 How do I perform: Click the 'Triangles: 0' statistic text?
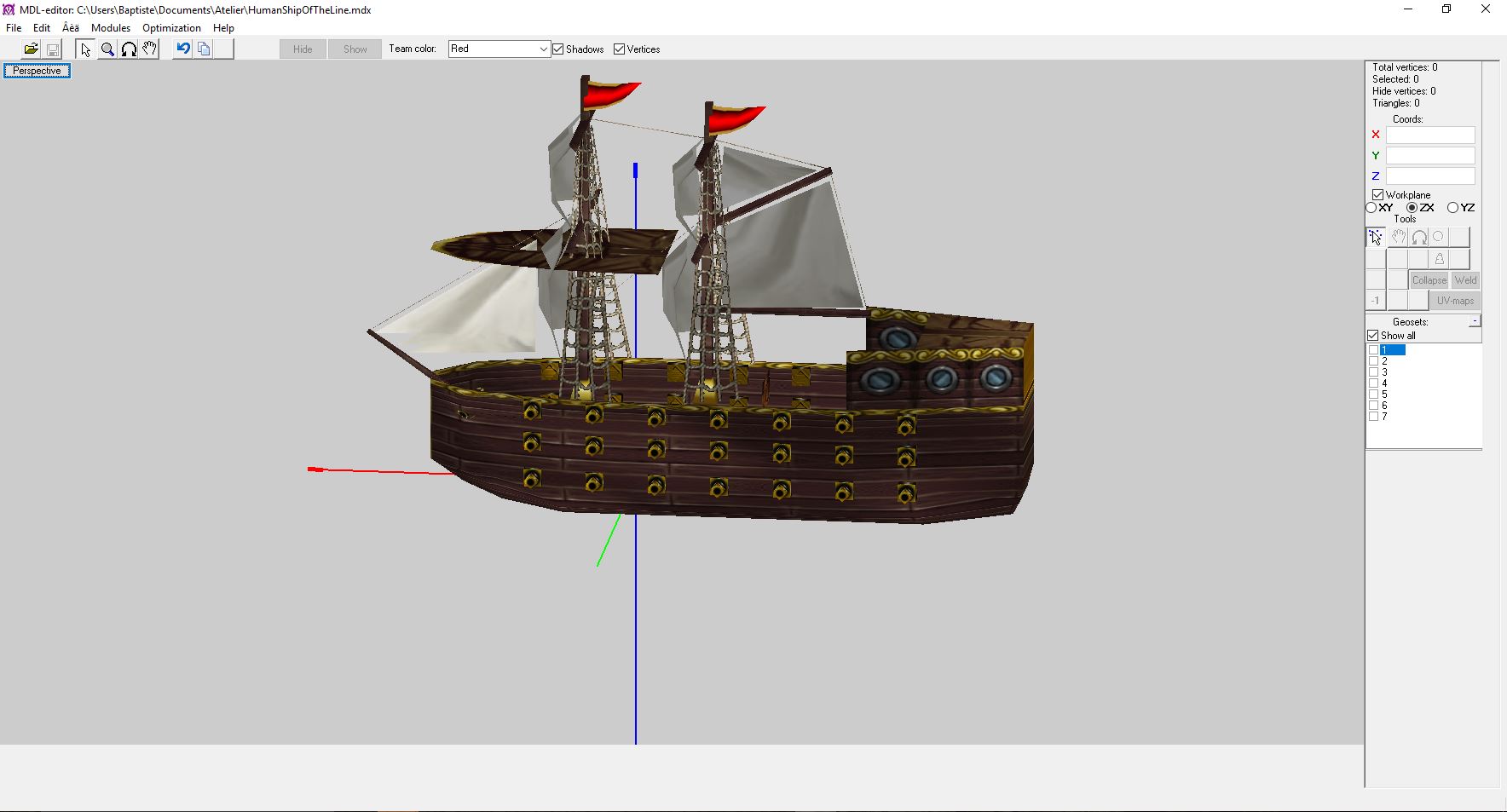tap(1396, 103)
